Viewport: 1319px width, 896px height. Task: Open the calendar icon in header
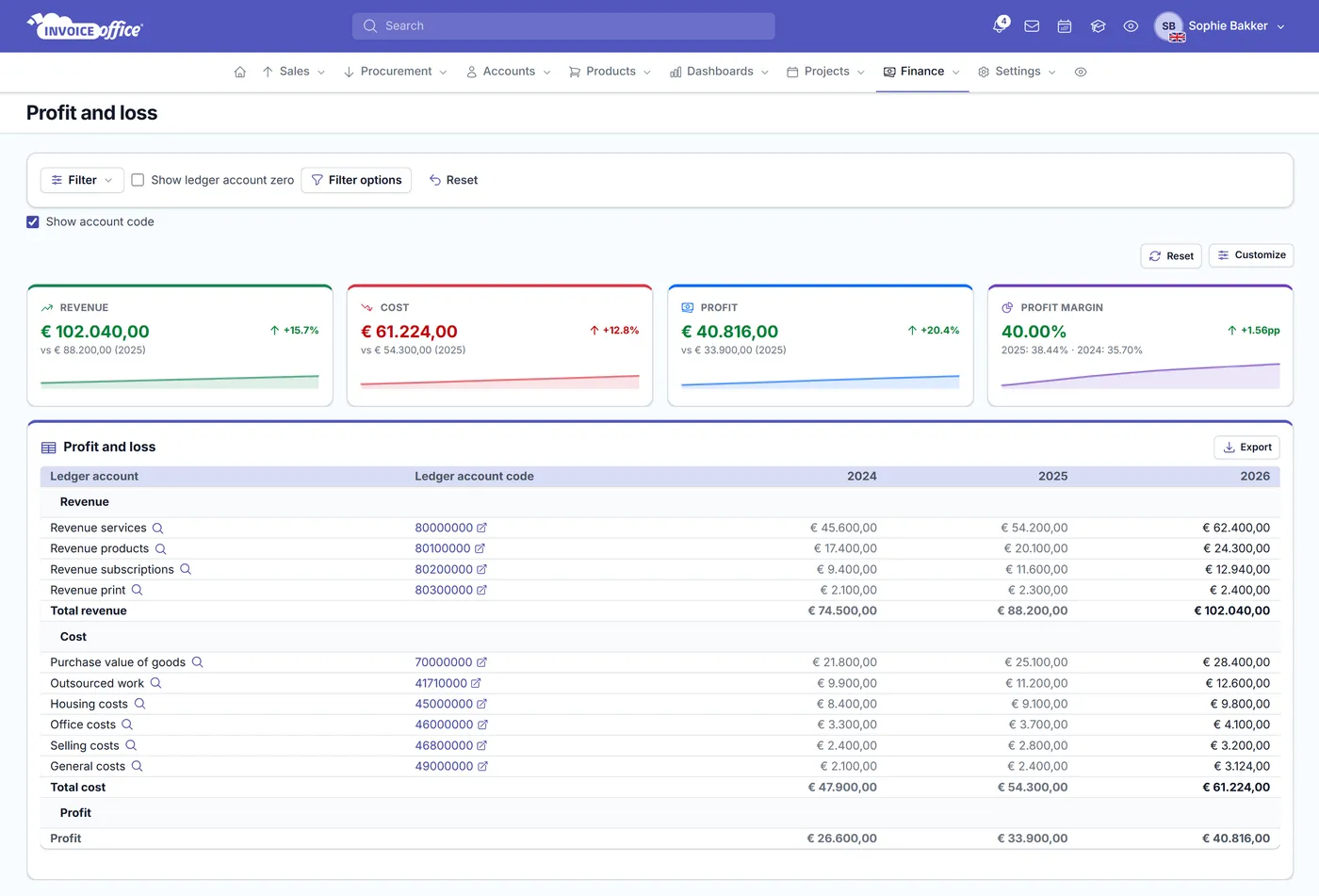click(1065, 26)
